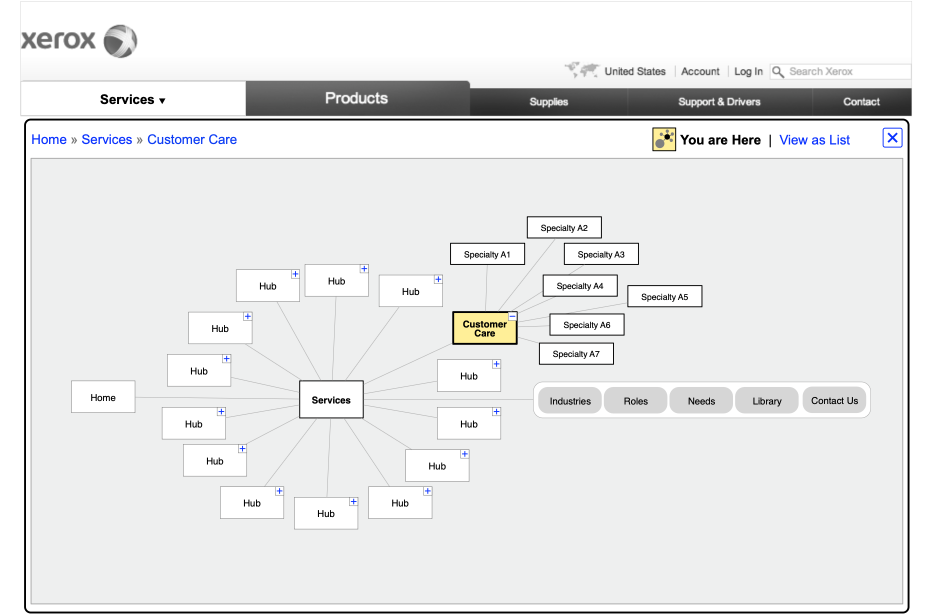Open the Account link
This screenshot has width=934, height=616.
click(700, 71)
